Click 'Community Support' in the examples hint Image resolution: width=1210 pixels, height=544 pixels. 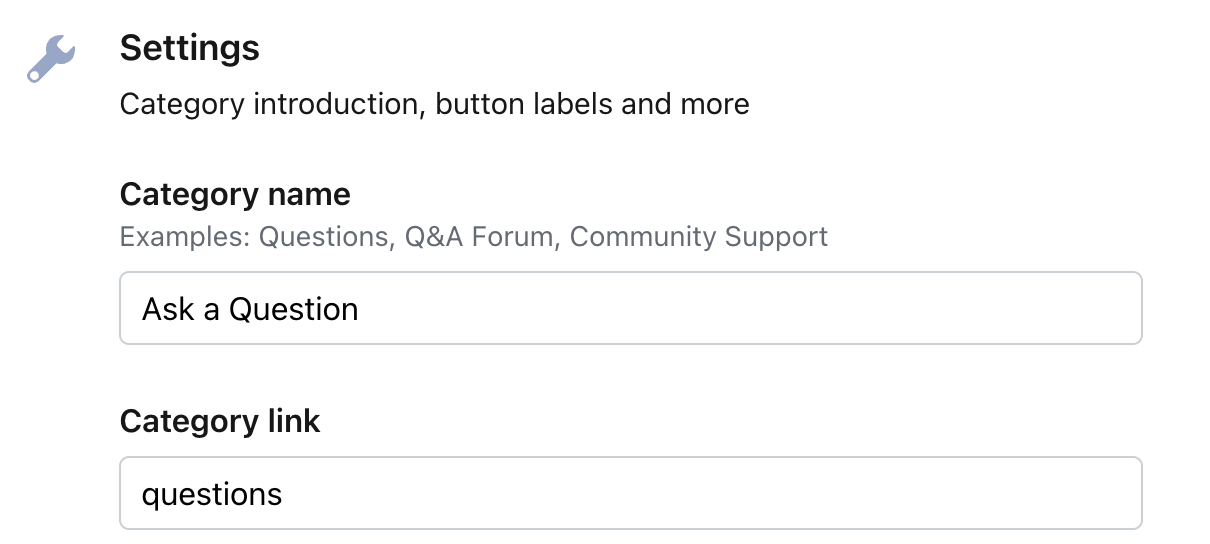pos(699,237)
